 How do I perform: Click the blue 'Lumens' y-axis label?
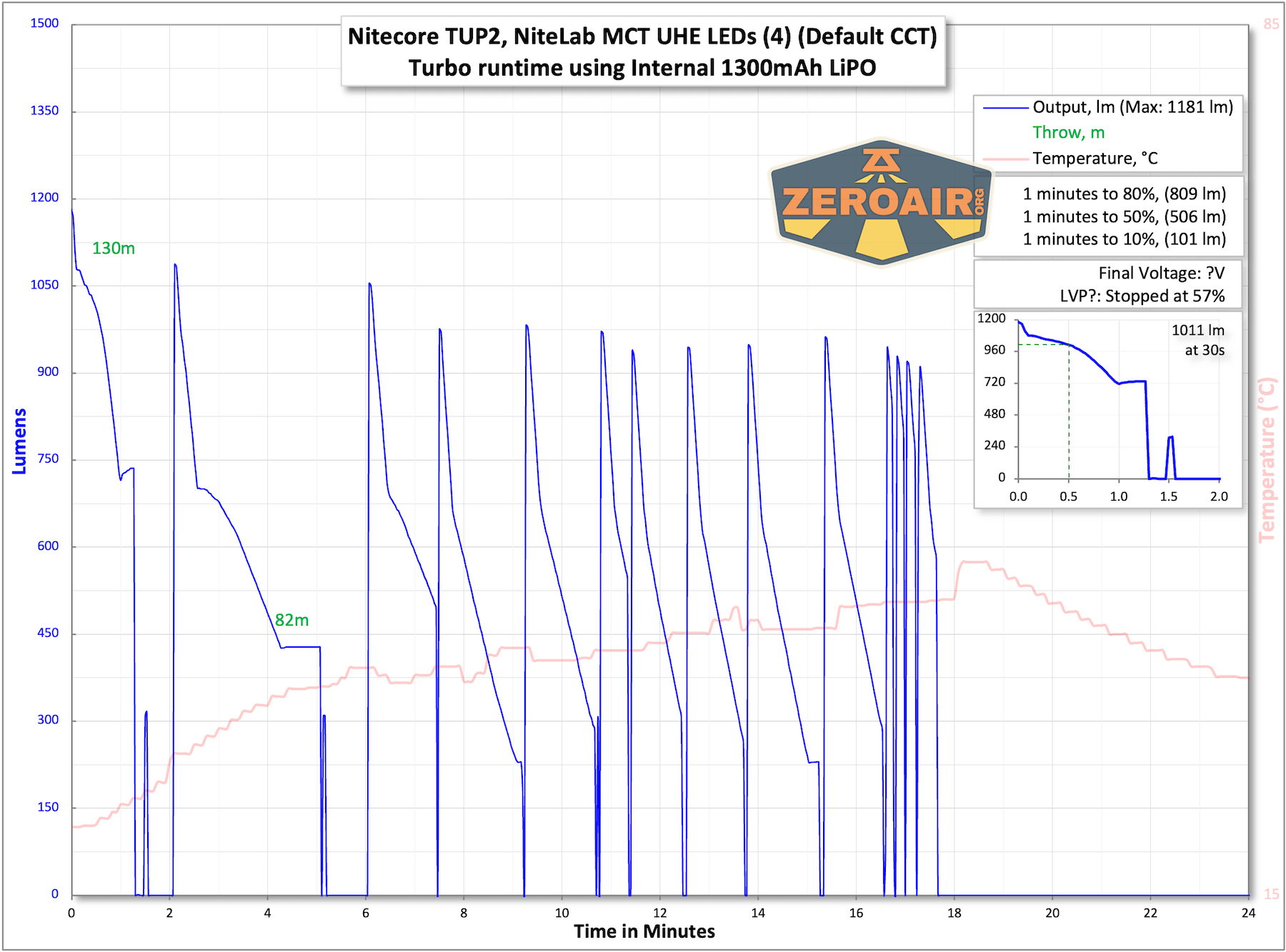tap(19, 441)
